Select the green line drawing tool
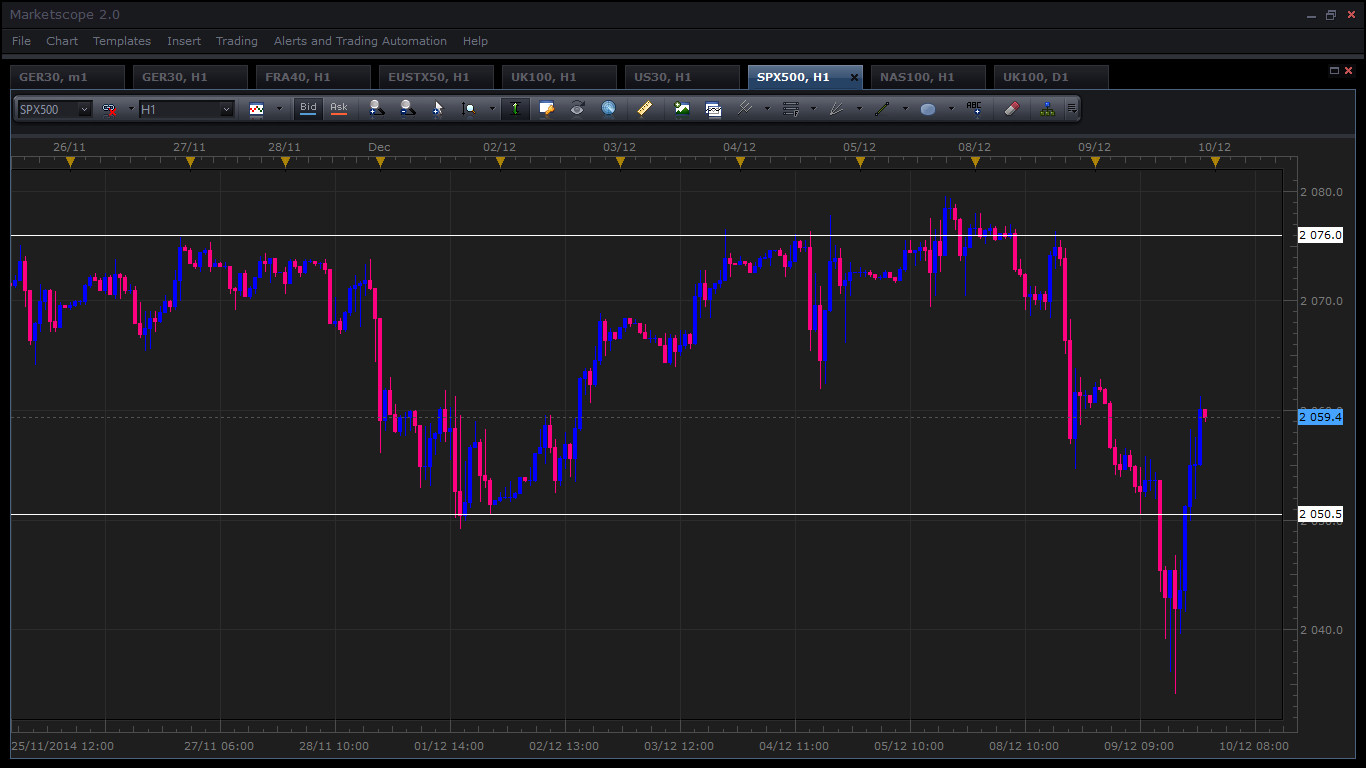The image size is (1366, 768). point(882,109)
